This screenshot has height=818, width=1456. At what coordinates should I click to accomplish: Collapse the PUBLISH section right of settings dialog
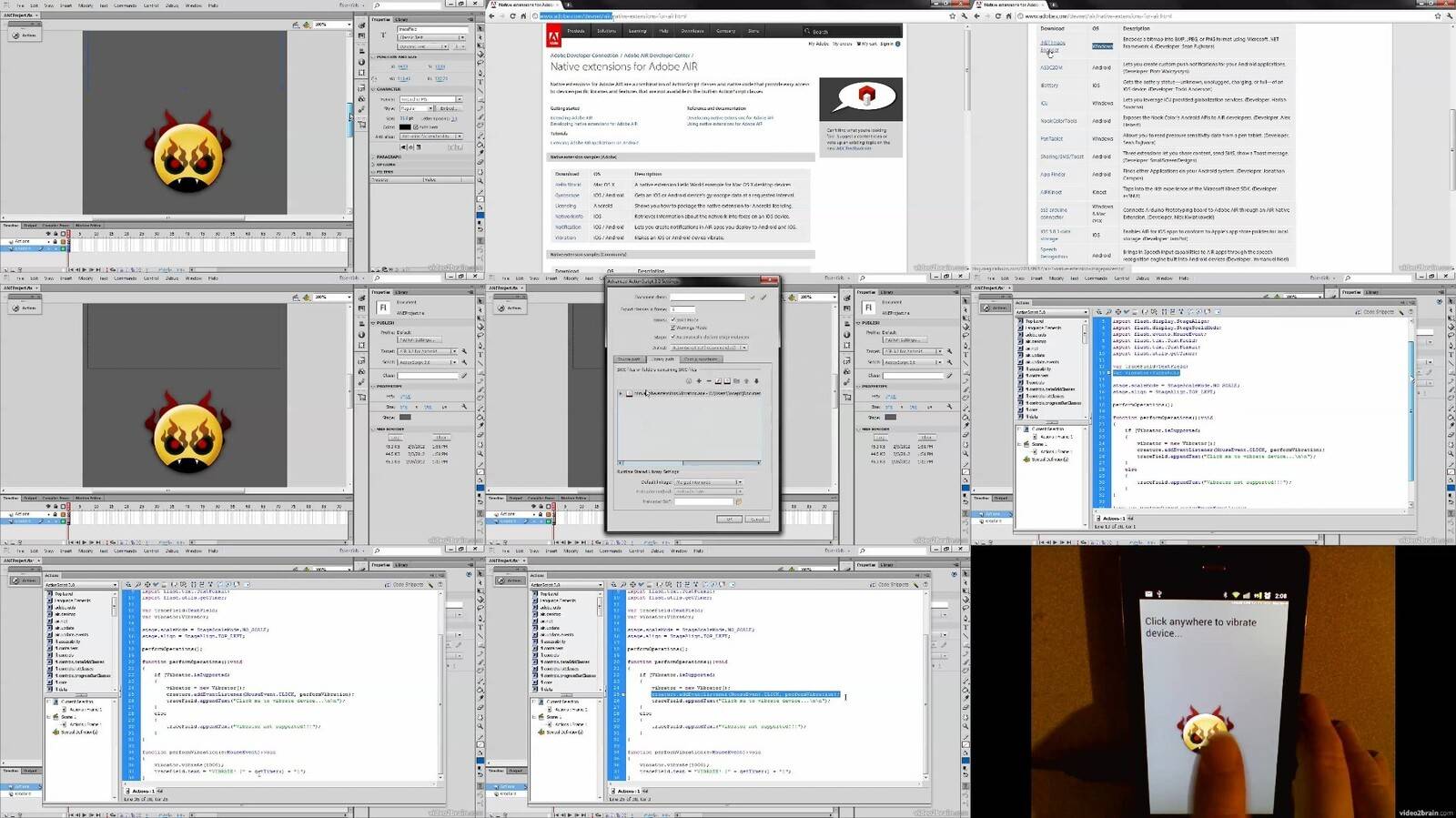pos(858,323)
